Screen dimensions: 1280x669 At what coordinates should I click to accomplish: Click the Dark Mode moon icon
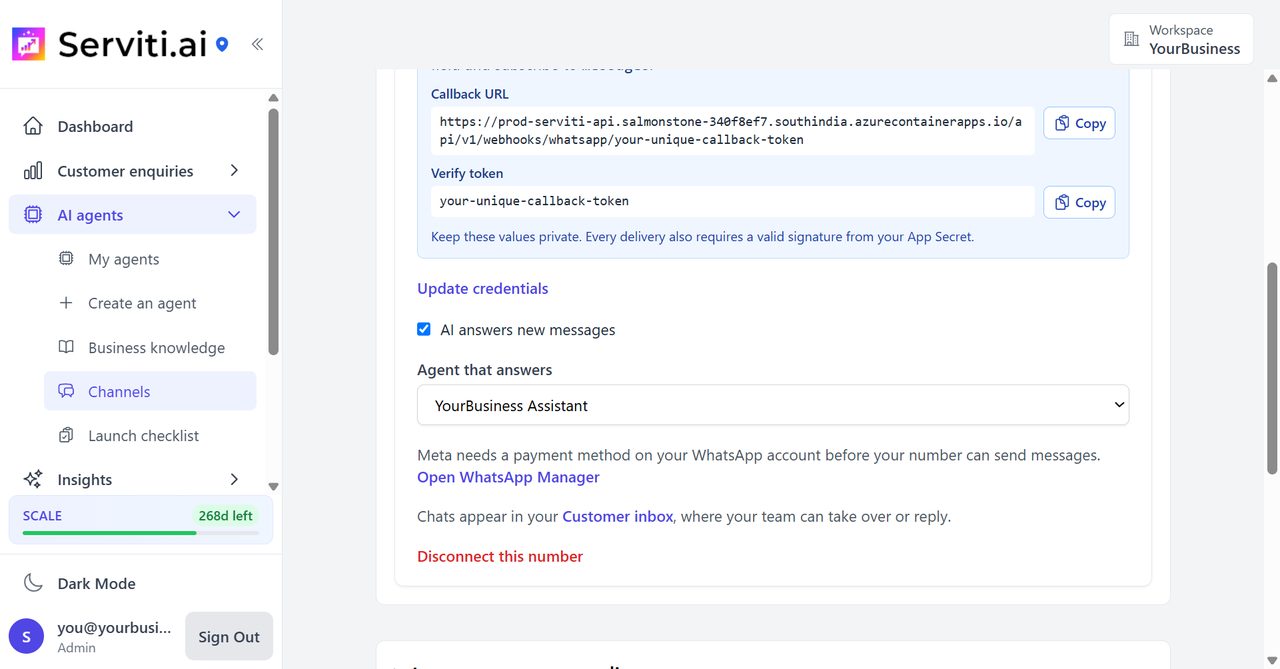(x=33, y=583)
